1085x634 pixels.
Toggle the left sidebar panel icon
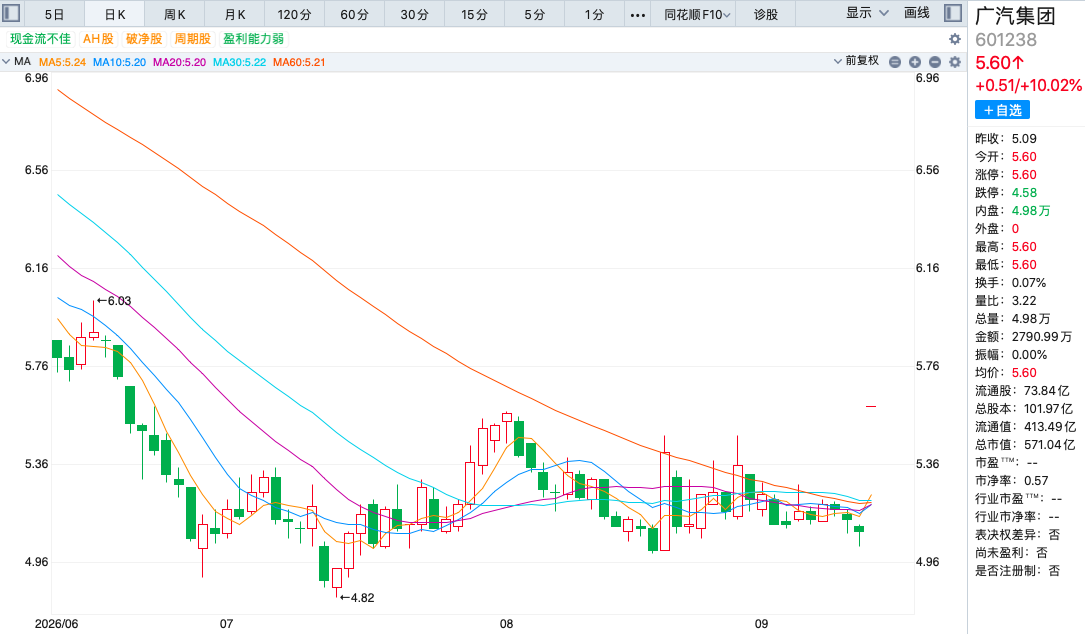coord(11,13)
